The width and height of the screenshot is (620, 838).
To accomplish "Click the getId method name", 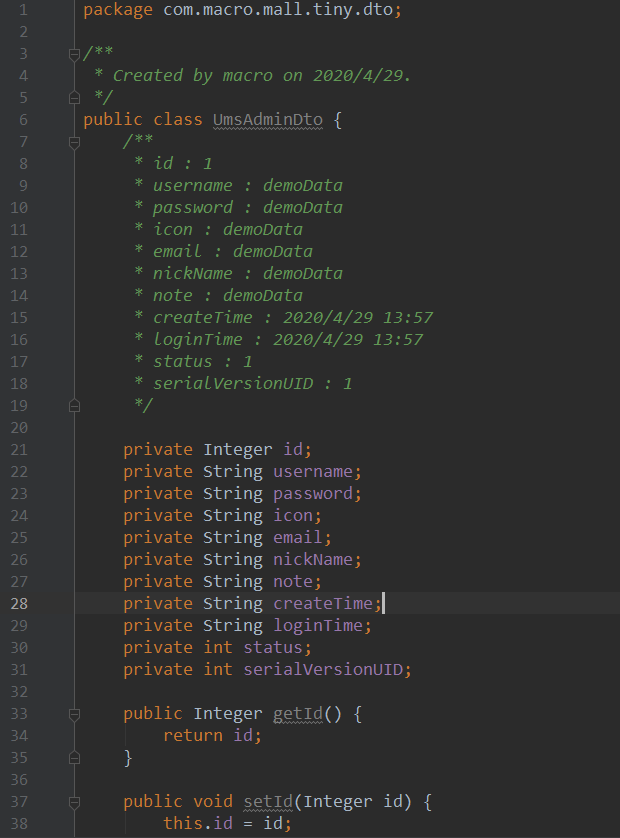I will click(298, 714).
